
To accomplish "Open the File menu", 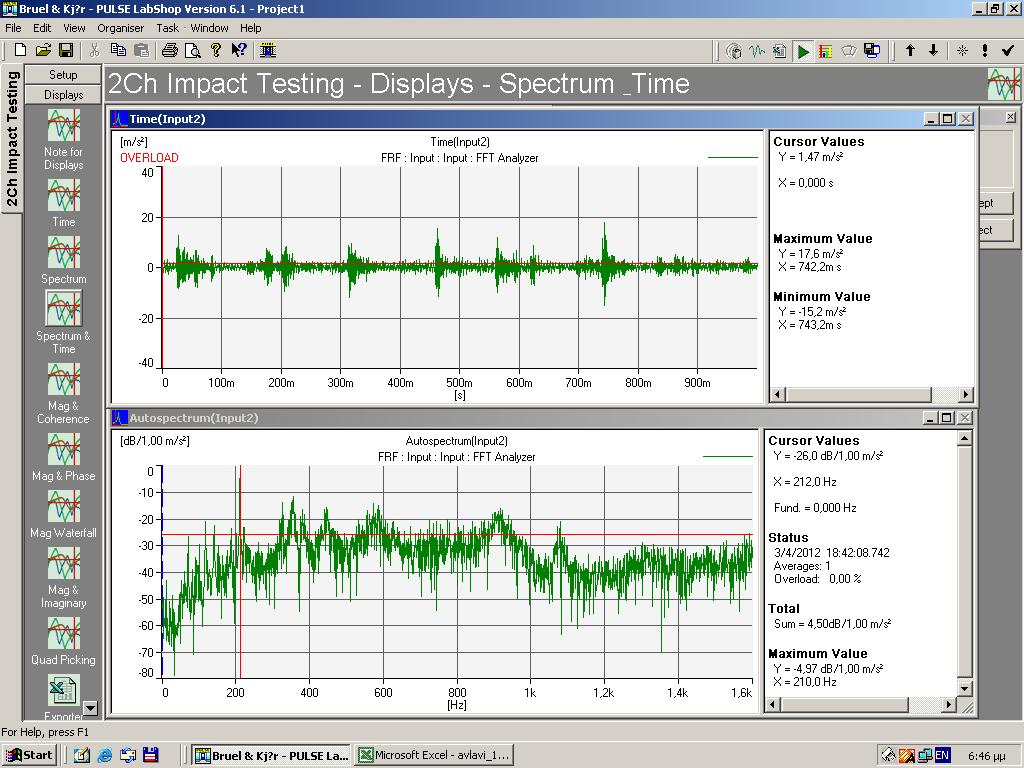I will [13, 28].
